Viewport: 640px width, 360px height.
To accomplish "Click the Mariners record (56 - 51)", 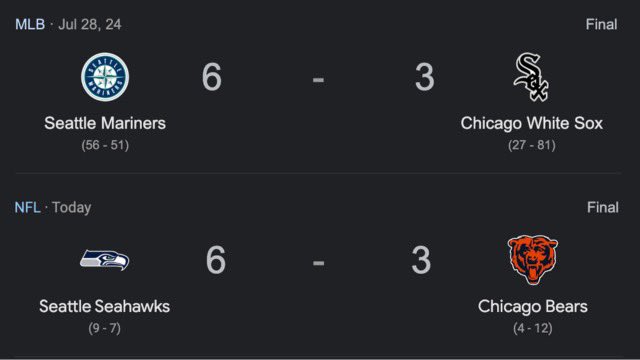I will 105,145.
